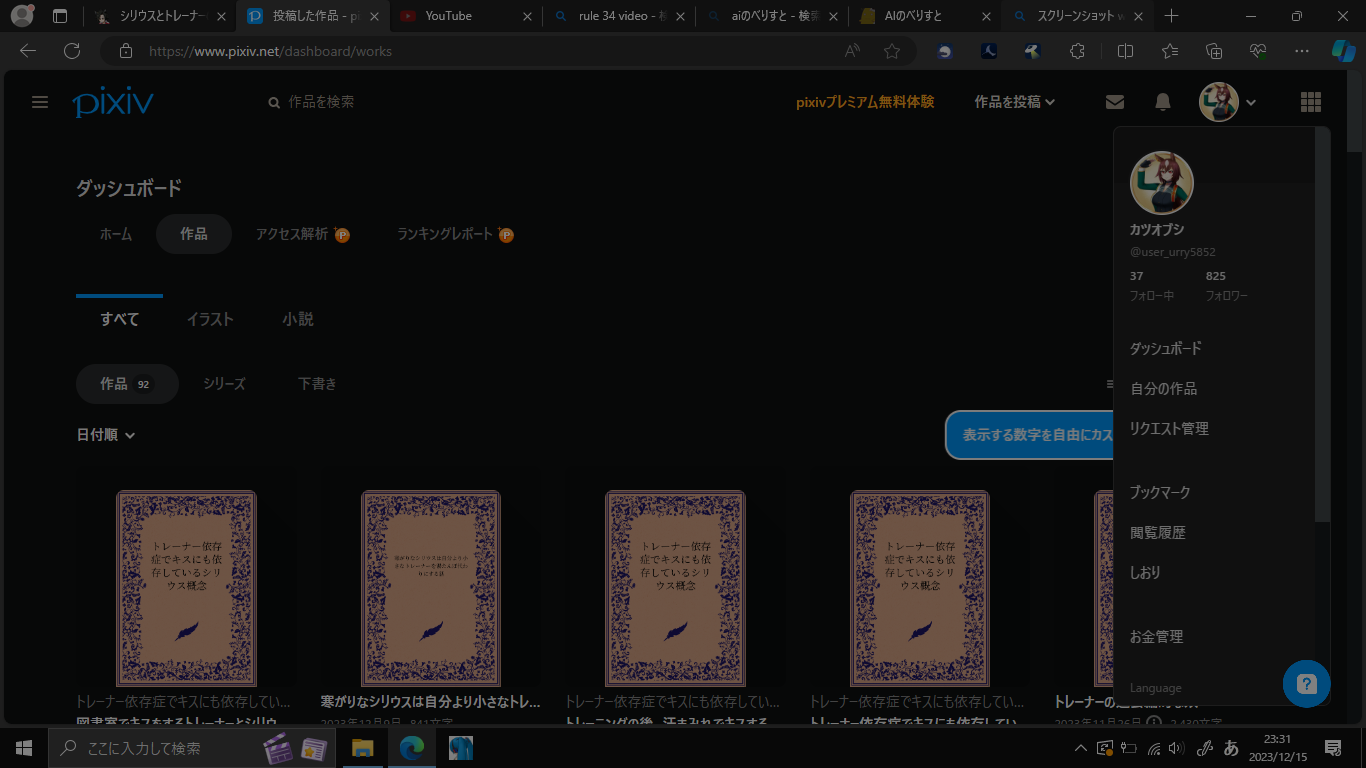This screenshot has height=768, width=1366.
Task: Click the pixiv logo
Action: pyautogui.click(x=113, y=102)
